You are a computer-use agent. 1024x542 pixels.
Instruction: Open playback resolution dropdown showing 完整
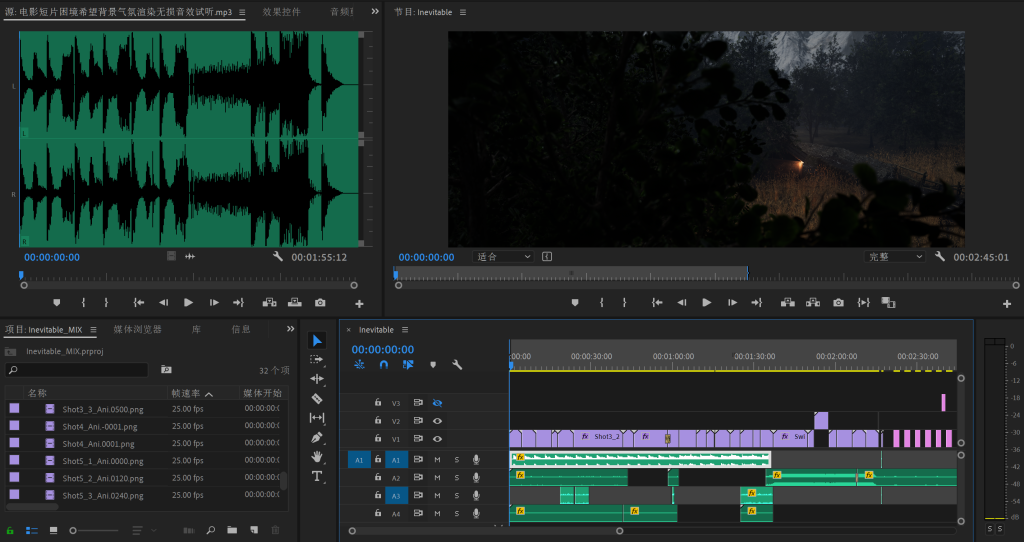[x=894, y=257]
